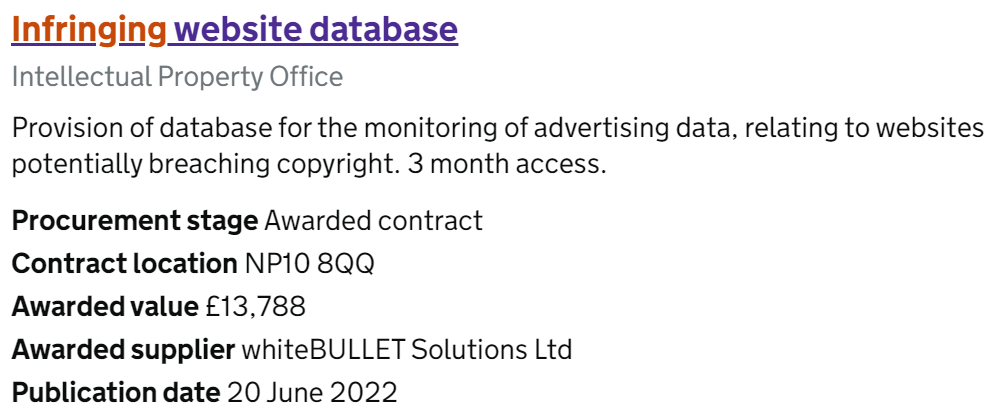Select the 20 June 2022 date
Screen dimensions: 989x420
(312, 392)
